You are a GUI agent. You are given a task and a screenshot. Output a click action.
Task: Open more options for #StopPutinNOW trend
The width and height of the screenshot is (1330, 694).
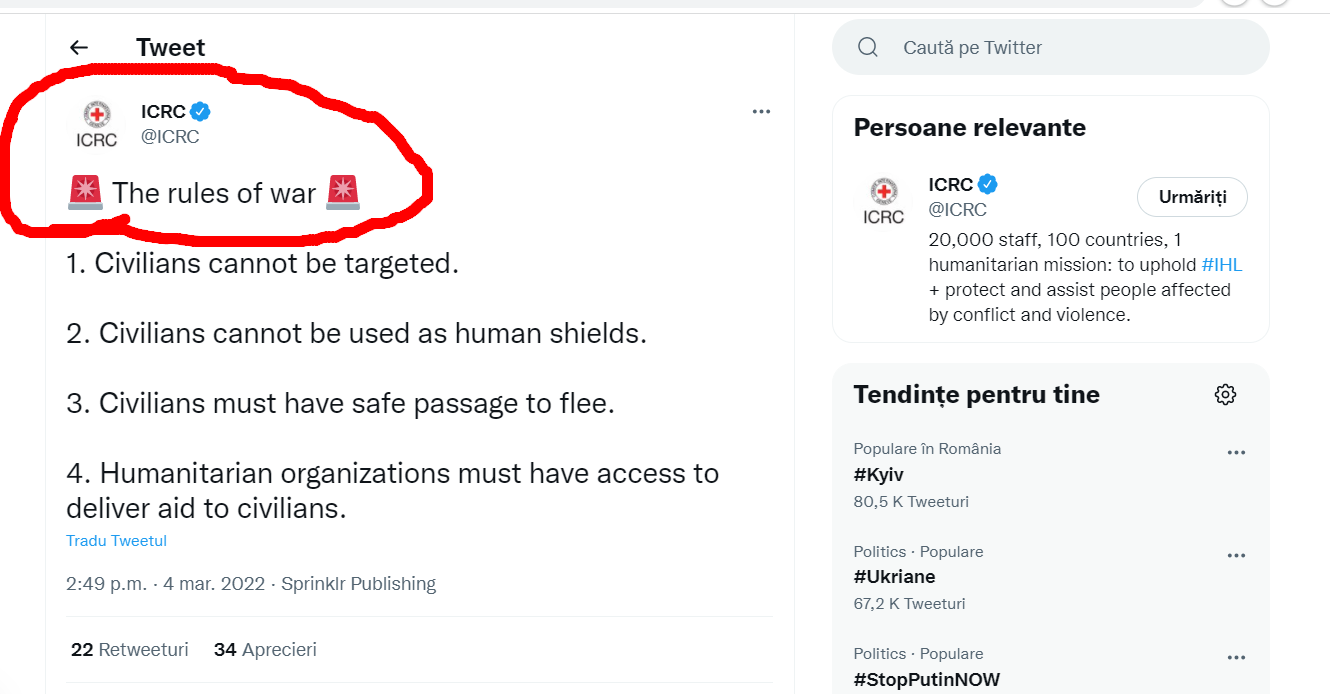tap(1236, 658)
